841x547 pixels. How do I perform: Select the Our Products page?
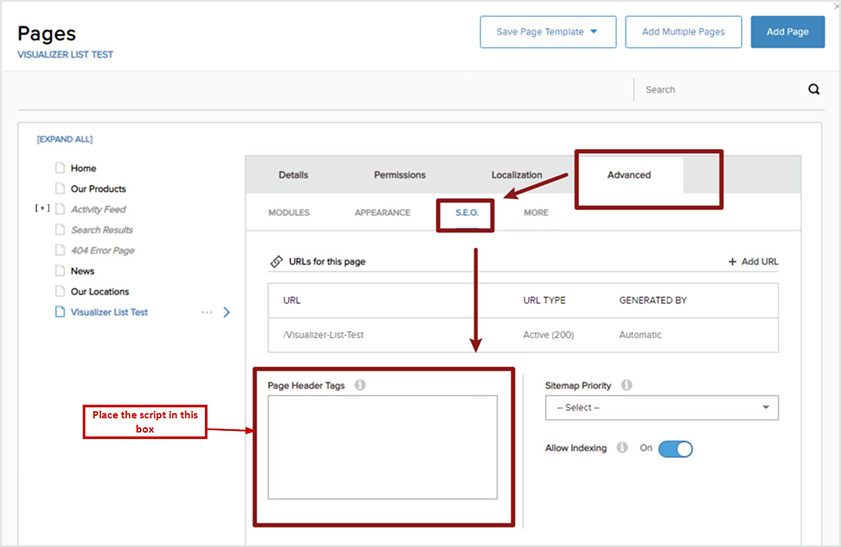tap(98, 189)
